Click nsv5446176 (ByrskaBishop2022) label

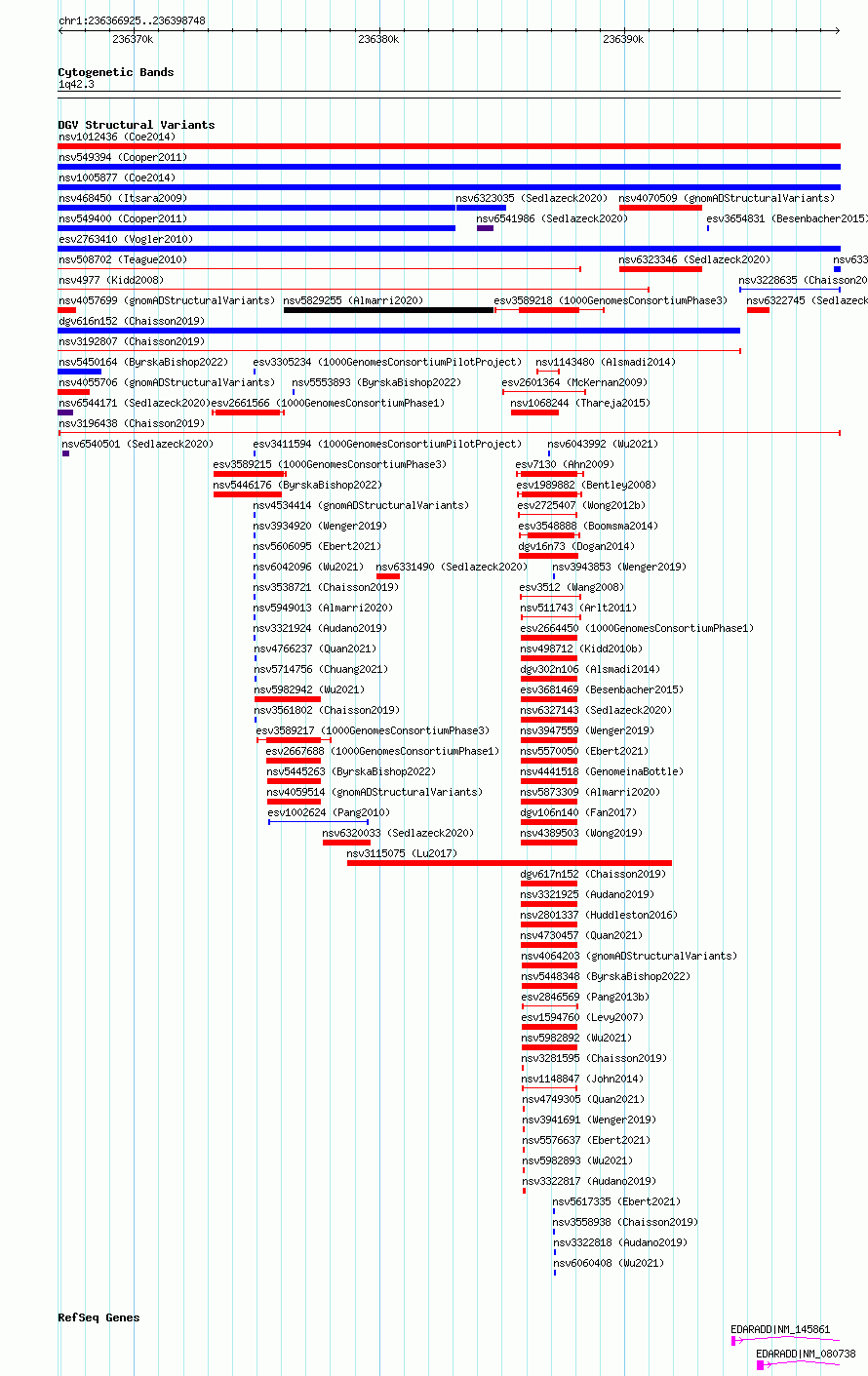[297, 485]
